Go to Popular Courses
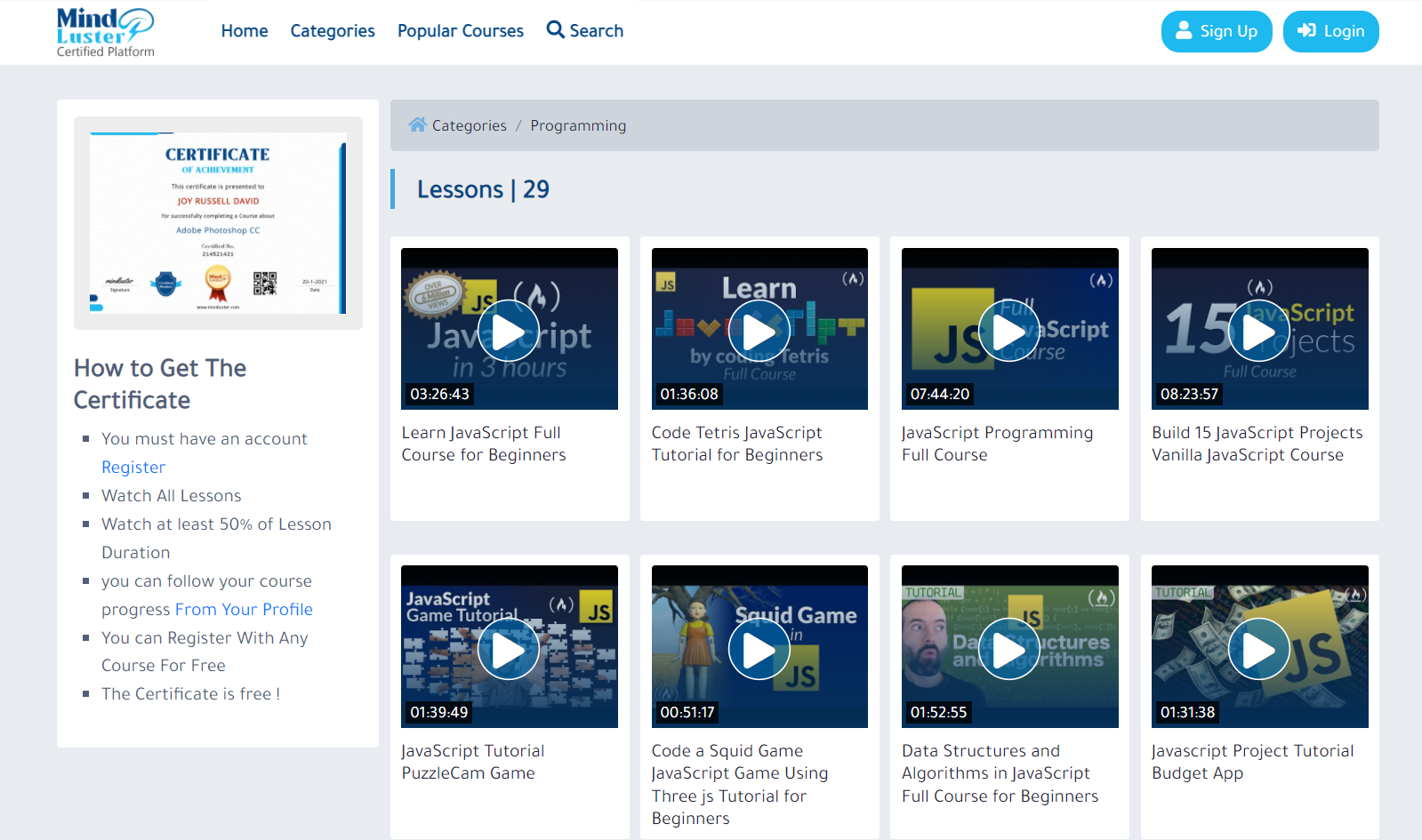Image resolution: width=1422 pixels, height=840 pixels. coord(461,31)
